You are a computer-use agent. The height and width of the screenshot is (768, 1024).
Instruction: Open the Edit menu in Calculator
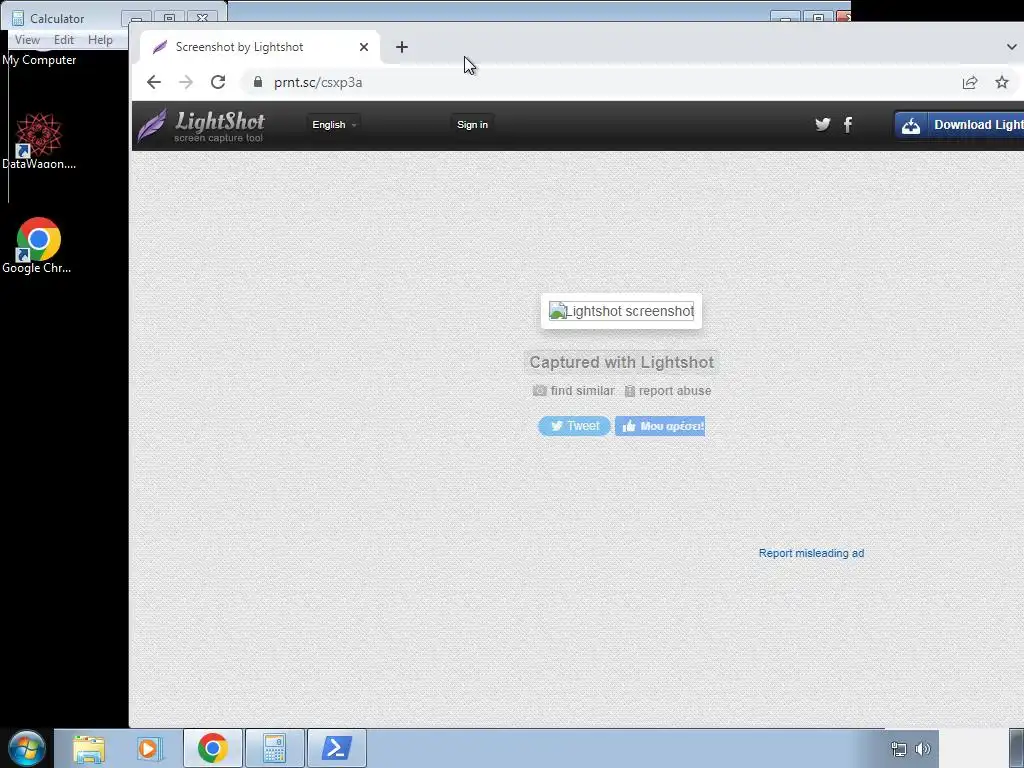pos(64,40)
